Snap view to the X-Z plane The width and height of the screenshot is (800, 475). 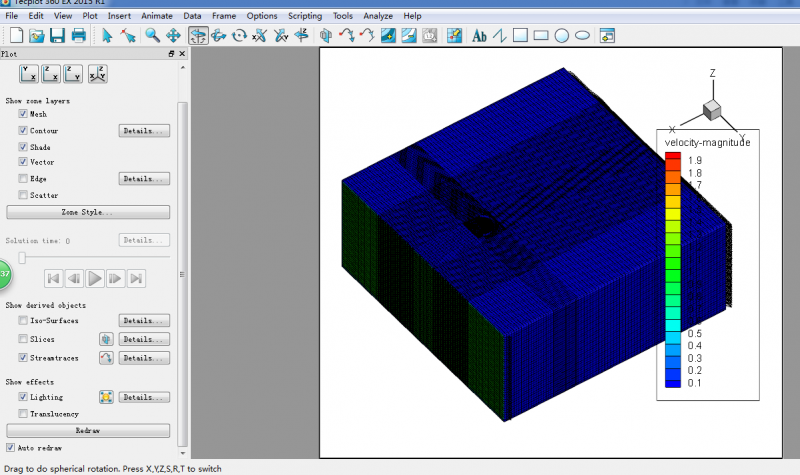coord(51,74)
